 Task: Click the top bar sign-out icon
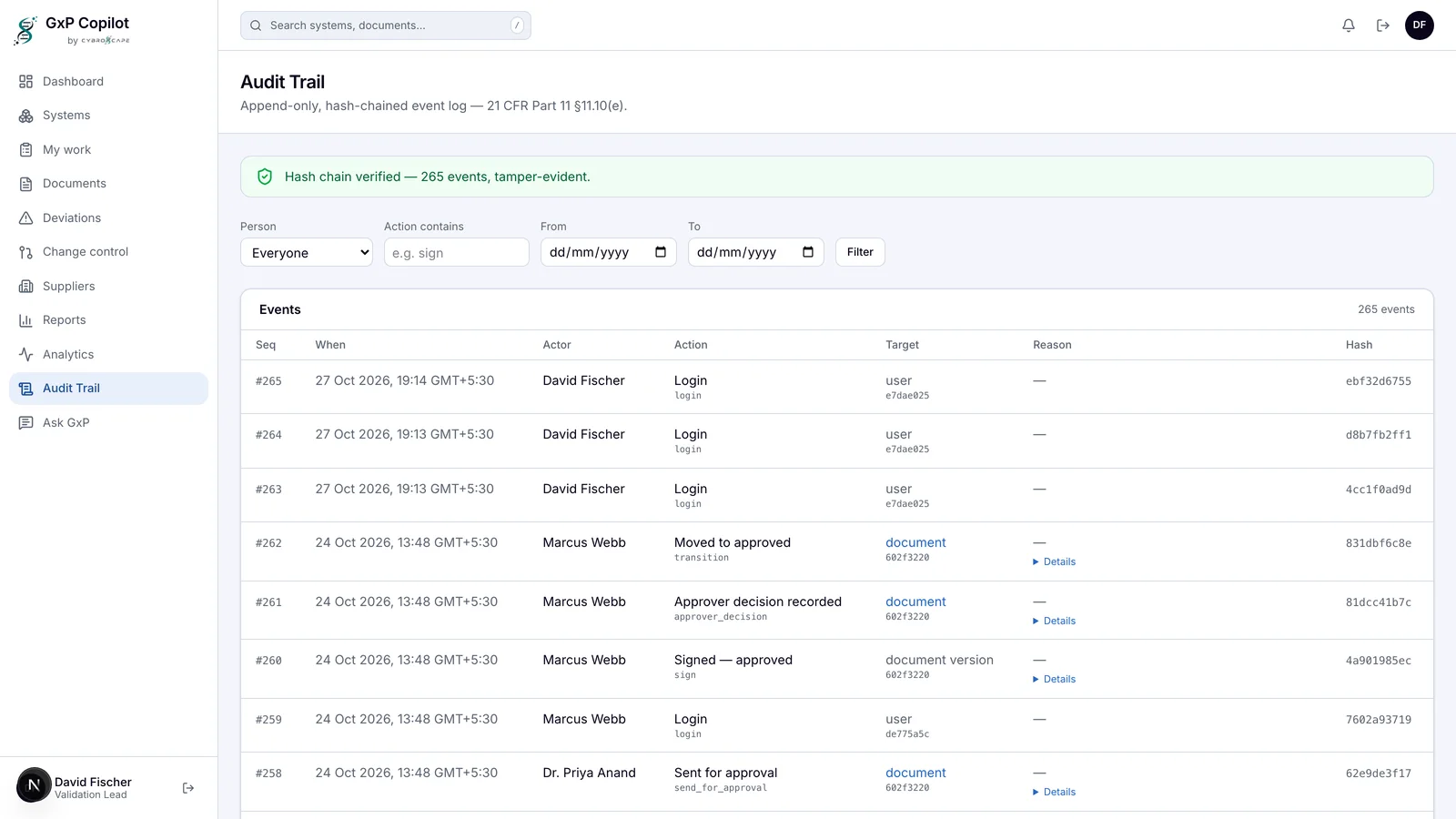pyautogui.click(x=1383, y=25)
